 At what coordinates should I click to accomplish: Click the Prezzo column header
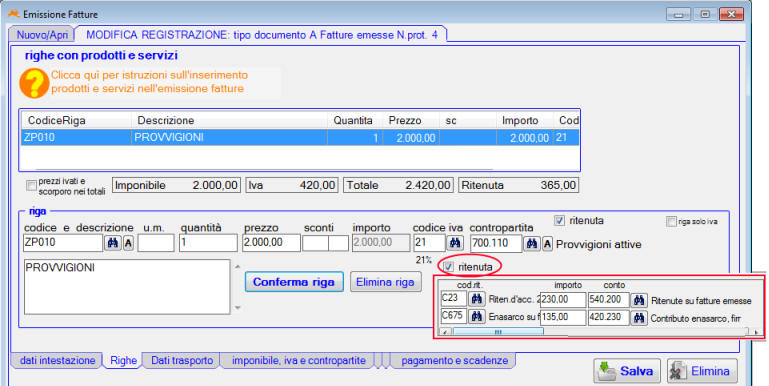[x=410, y=121]
